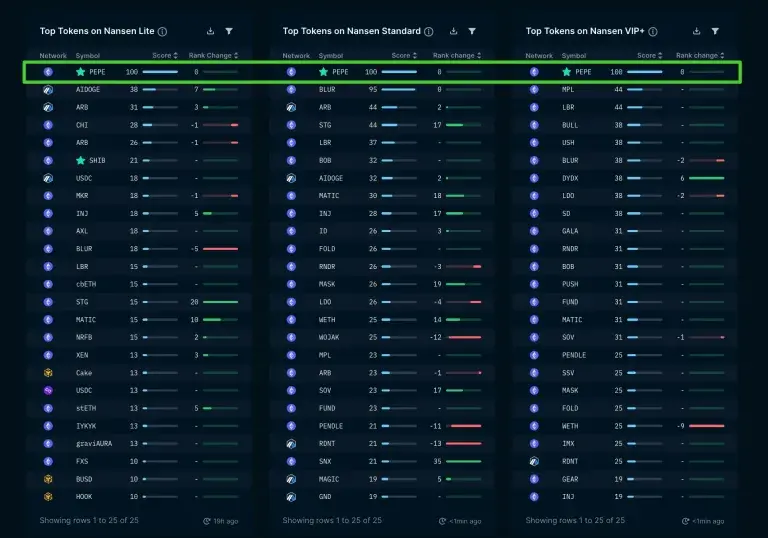Sort Nansen Standard table by Score
Image resolution: width=768 pixels, height=538 pixels.
(x=404, y=55)
